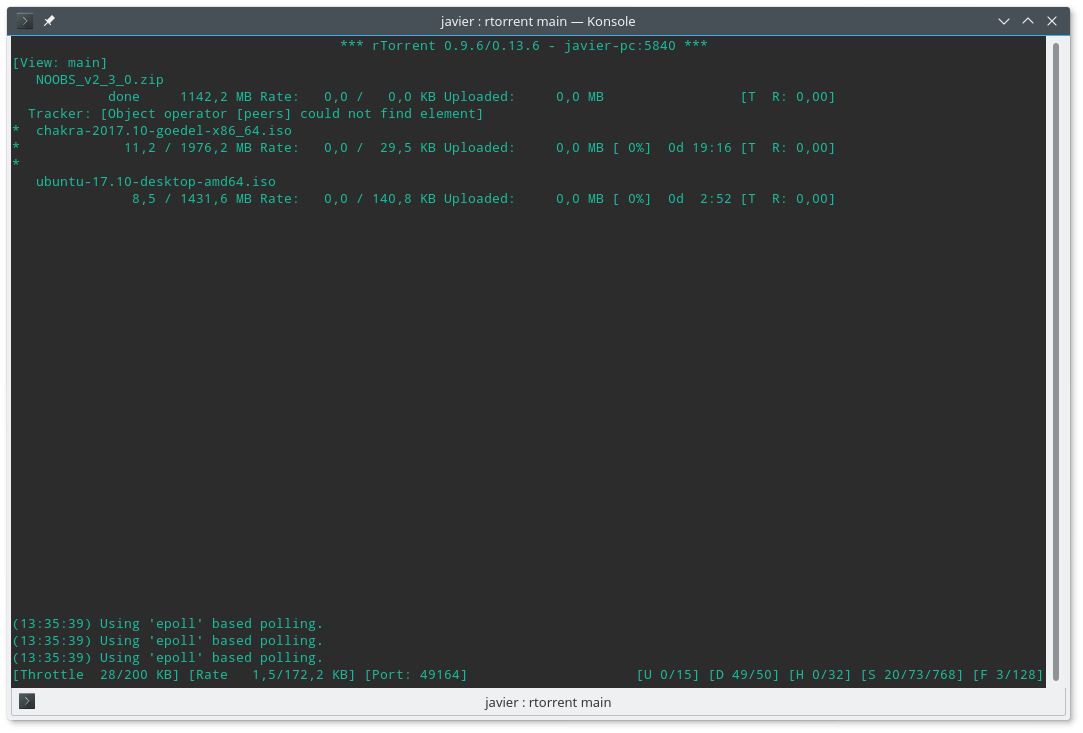The width and height of the screenshot is (1083, 733).
Task: Click the last 'epoll' based polling log line
Action: point(168,658)
